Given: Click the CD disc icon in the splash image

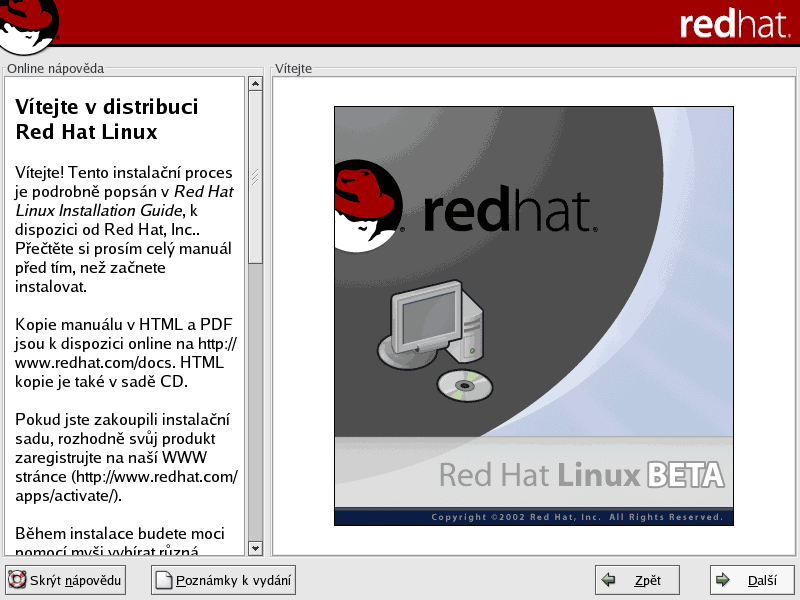Looking at the screenshot, I should tap(465, 385).
